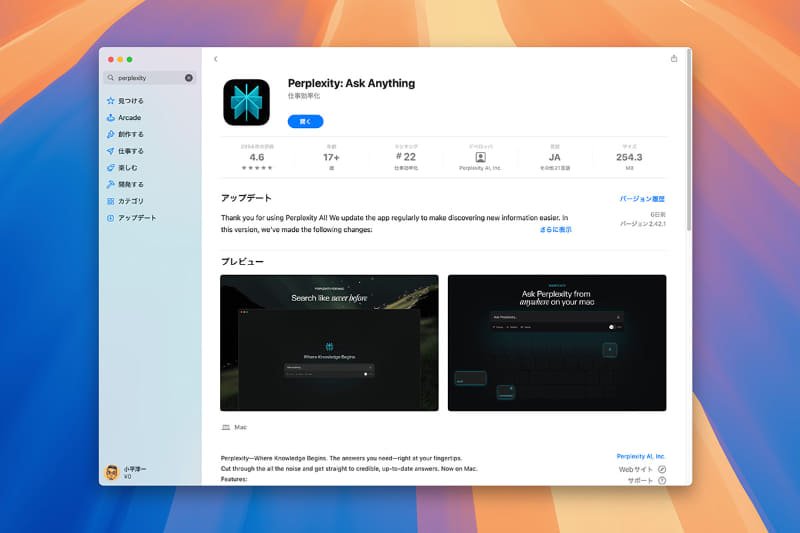
Task: Click the paper plane icon for 仕事する
Action: click(111, 151)
